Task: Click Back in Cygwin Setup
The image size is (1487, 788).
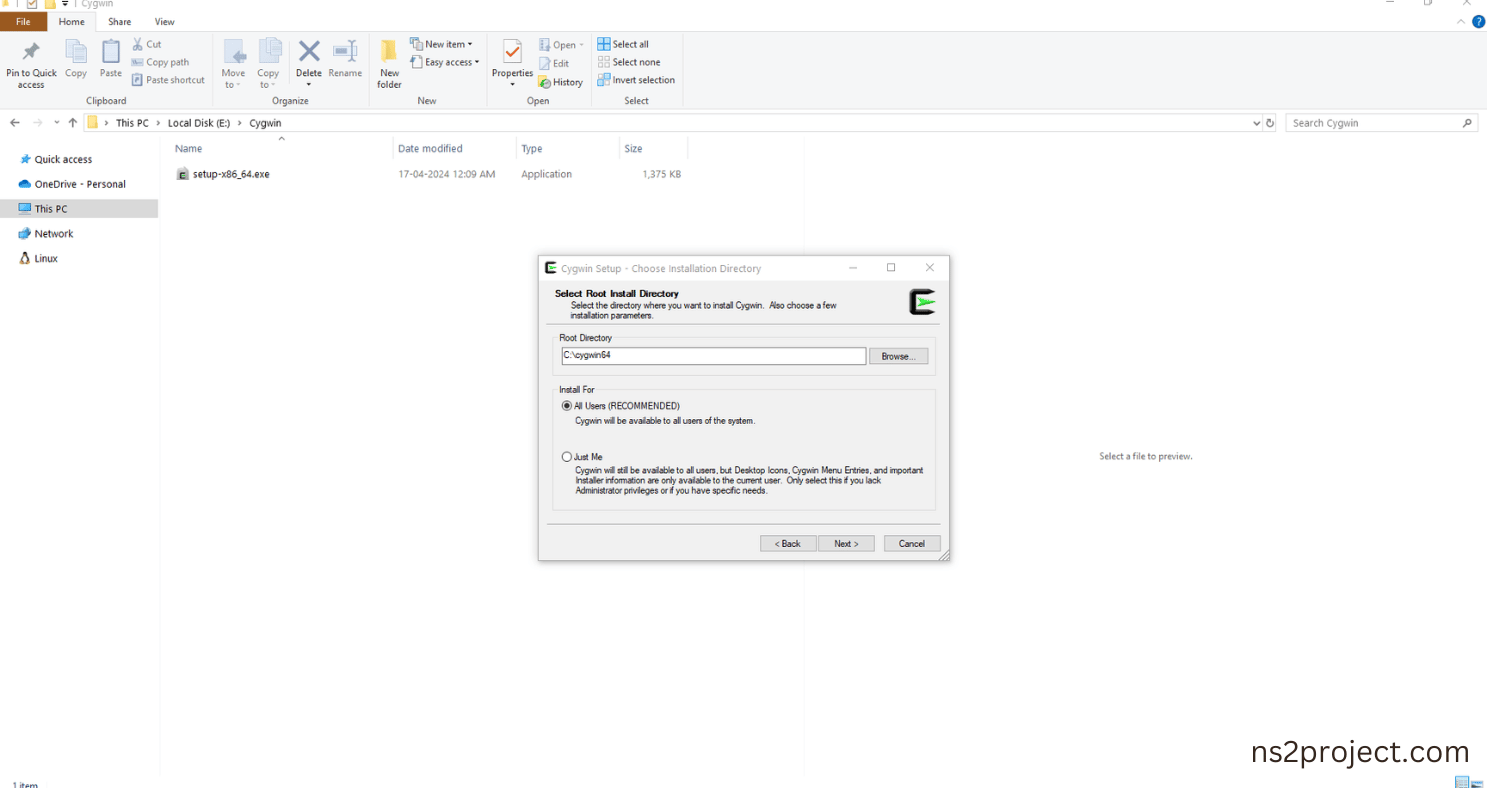Action: pos(788,544)
